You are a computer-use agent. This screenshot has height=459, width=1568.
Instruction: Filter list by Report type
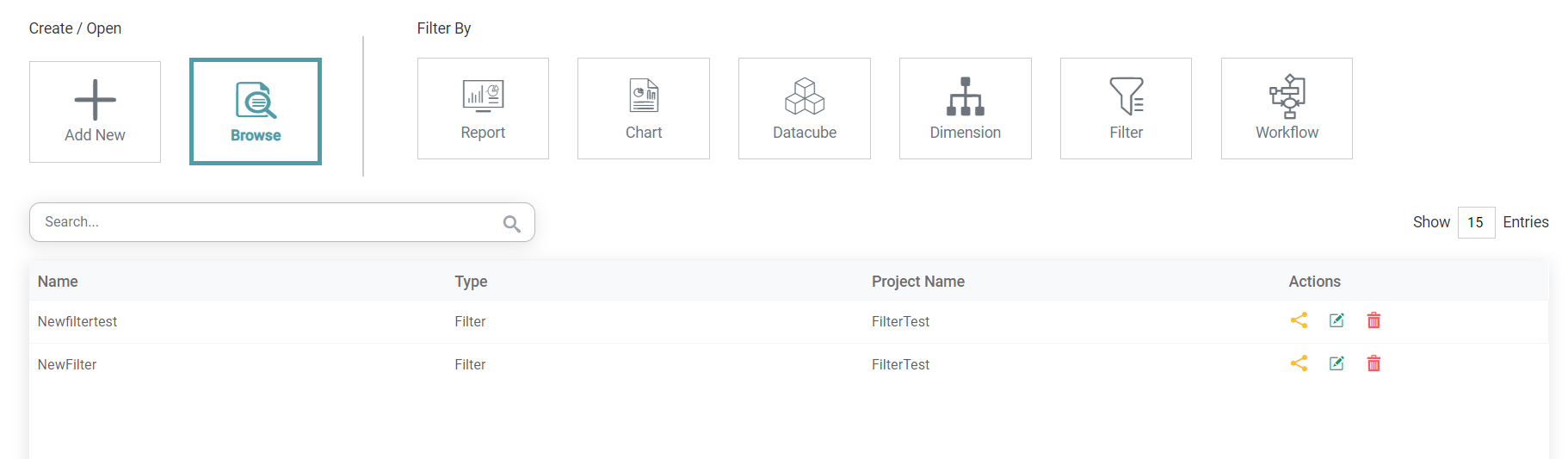[483, 109]
